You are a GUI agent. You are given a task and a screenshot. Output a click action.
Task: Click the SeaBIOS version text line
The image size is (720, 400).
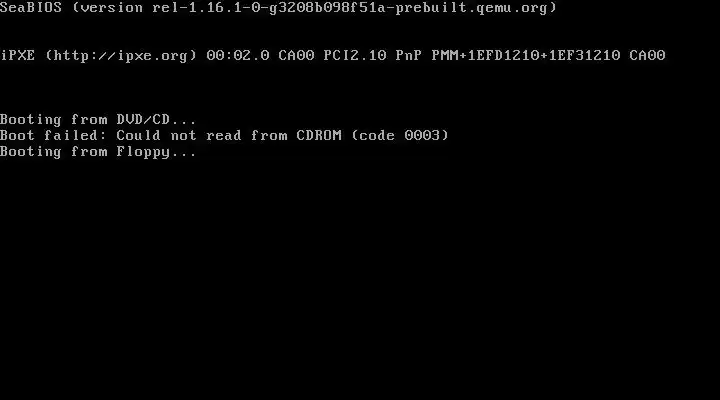coord(278,7)
